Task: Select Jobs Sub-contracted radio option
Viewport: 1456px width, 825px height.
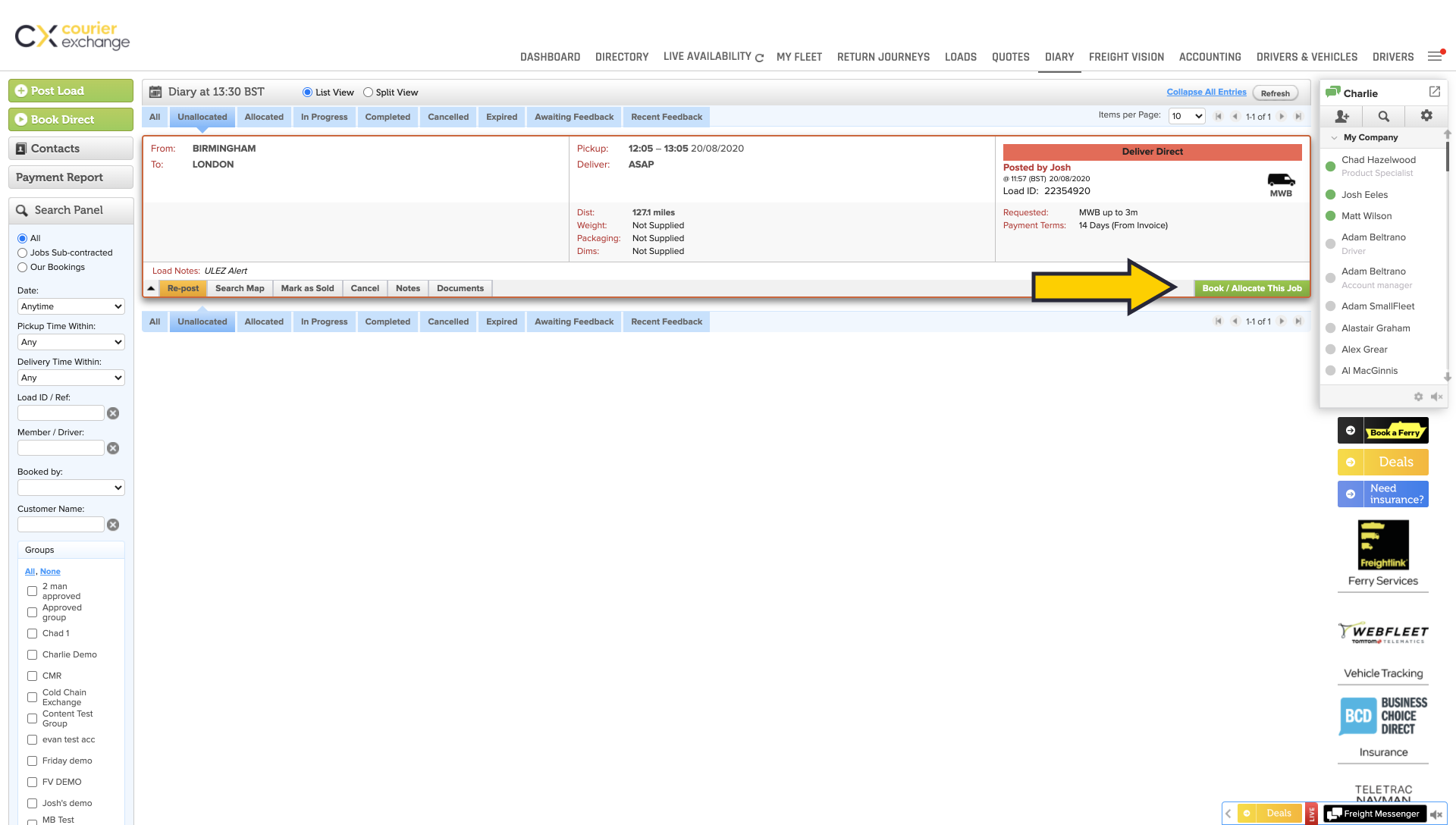Action: [23, 253]
